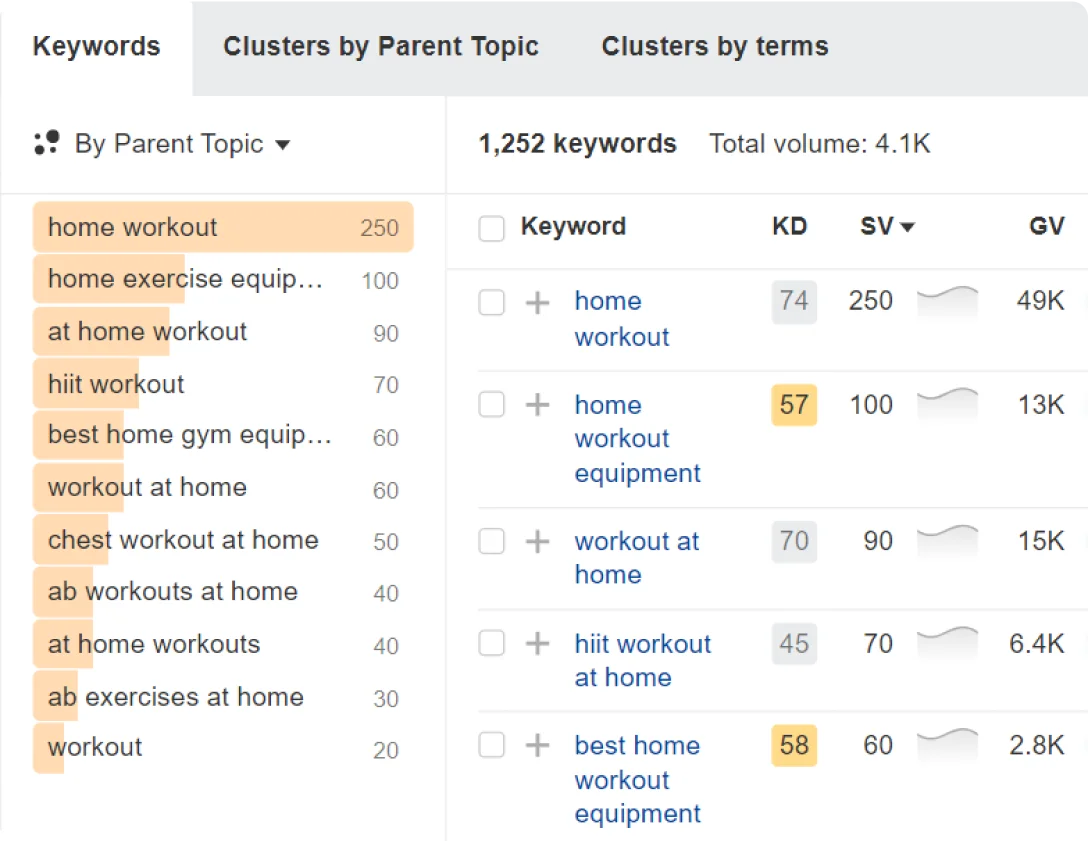The width and height of the screenshot is (1088, 841).
Task: Click the plus icon beside "home workout equipment"
Action: click(x=537, y=405)
